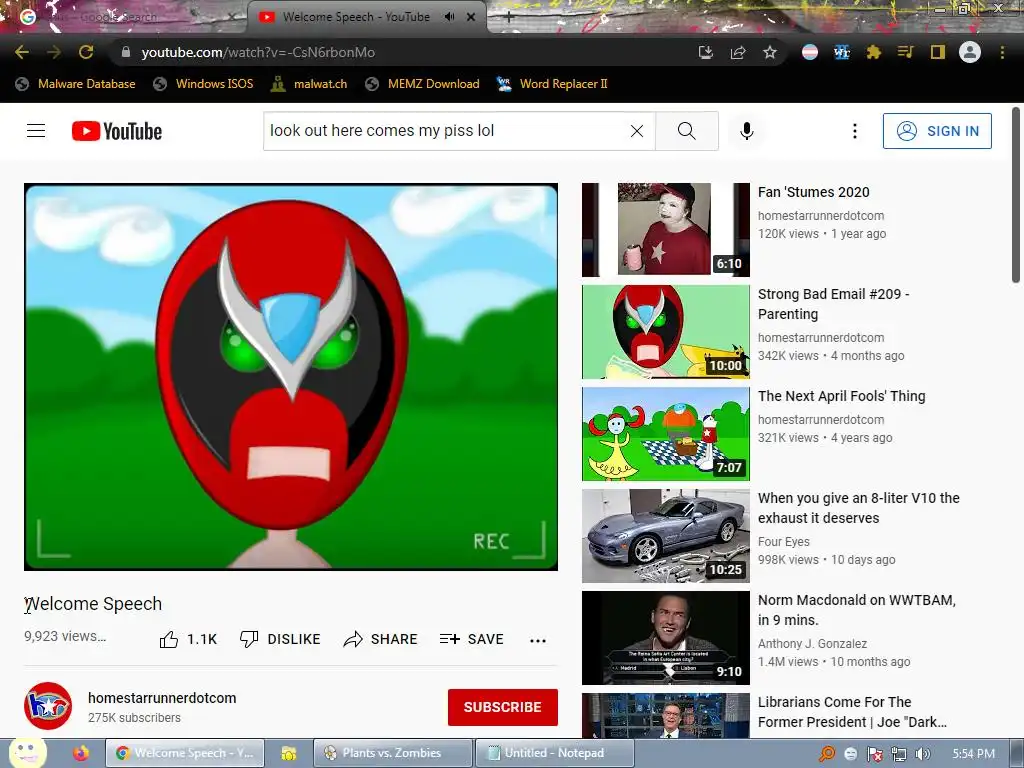This screenshot has width=1024, height=768.
Task: Open the homestarrunnerdotcom channel name link
Action: click(162, 698)
